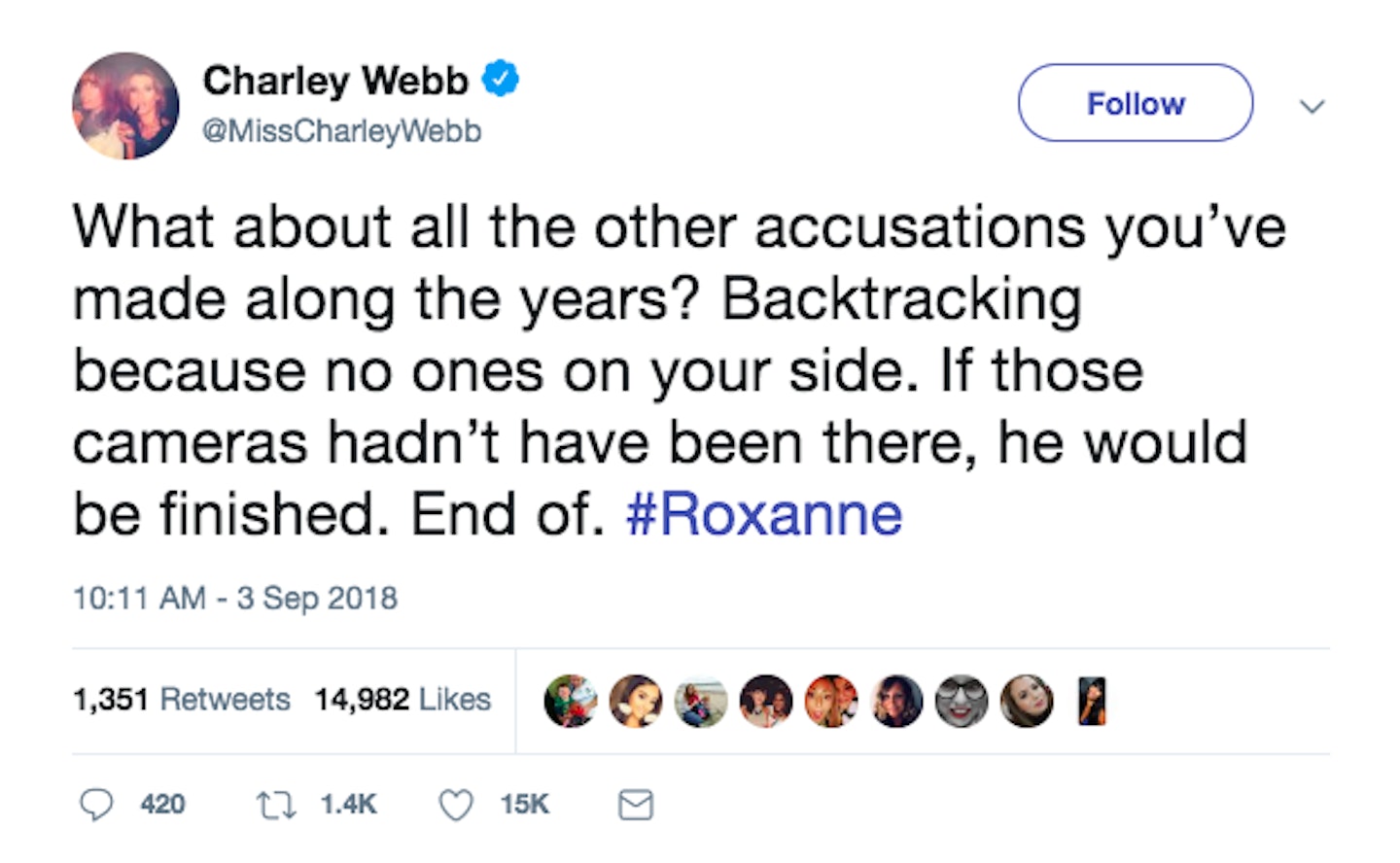The image size is (1400, 863).
Task: Click the 15K likes count
Action: (x=525, y=805)
